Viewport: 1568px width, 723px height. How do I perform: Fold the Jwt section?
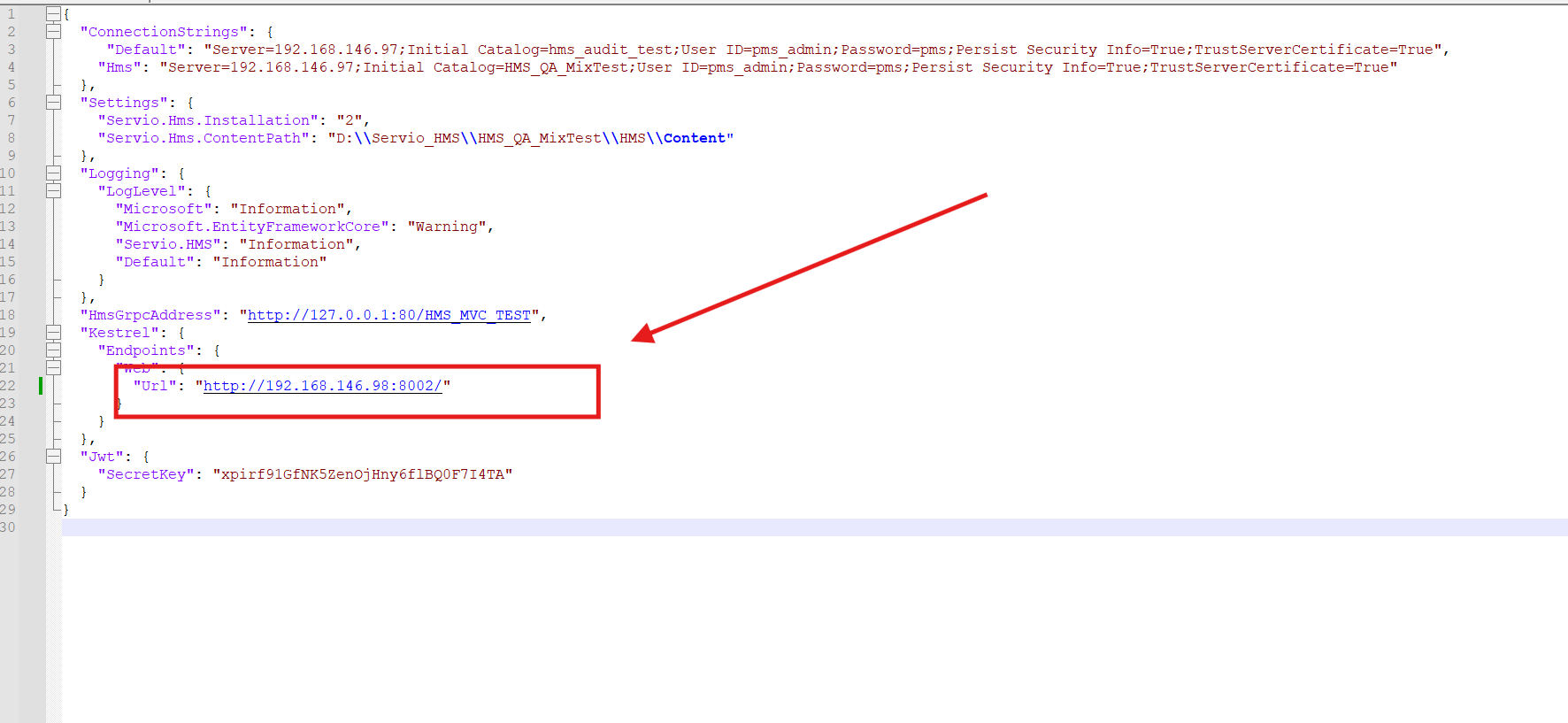(53, 457)
